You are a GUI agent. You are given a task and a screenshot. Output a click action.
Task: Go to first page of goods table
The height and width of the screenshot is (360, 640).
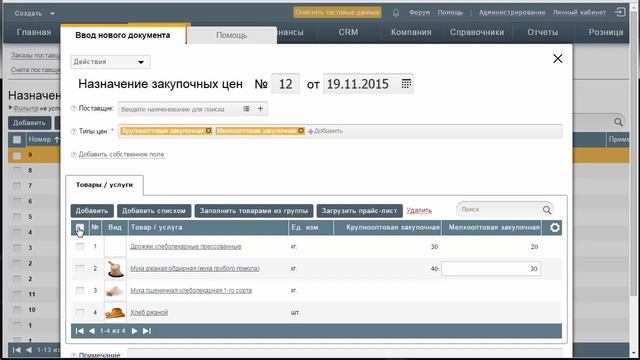(80, 331)
